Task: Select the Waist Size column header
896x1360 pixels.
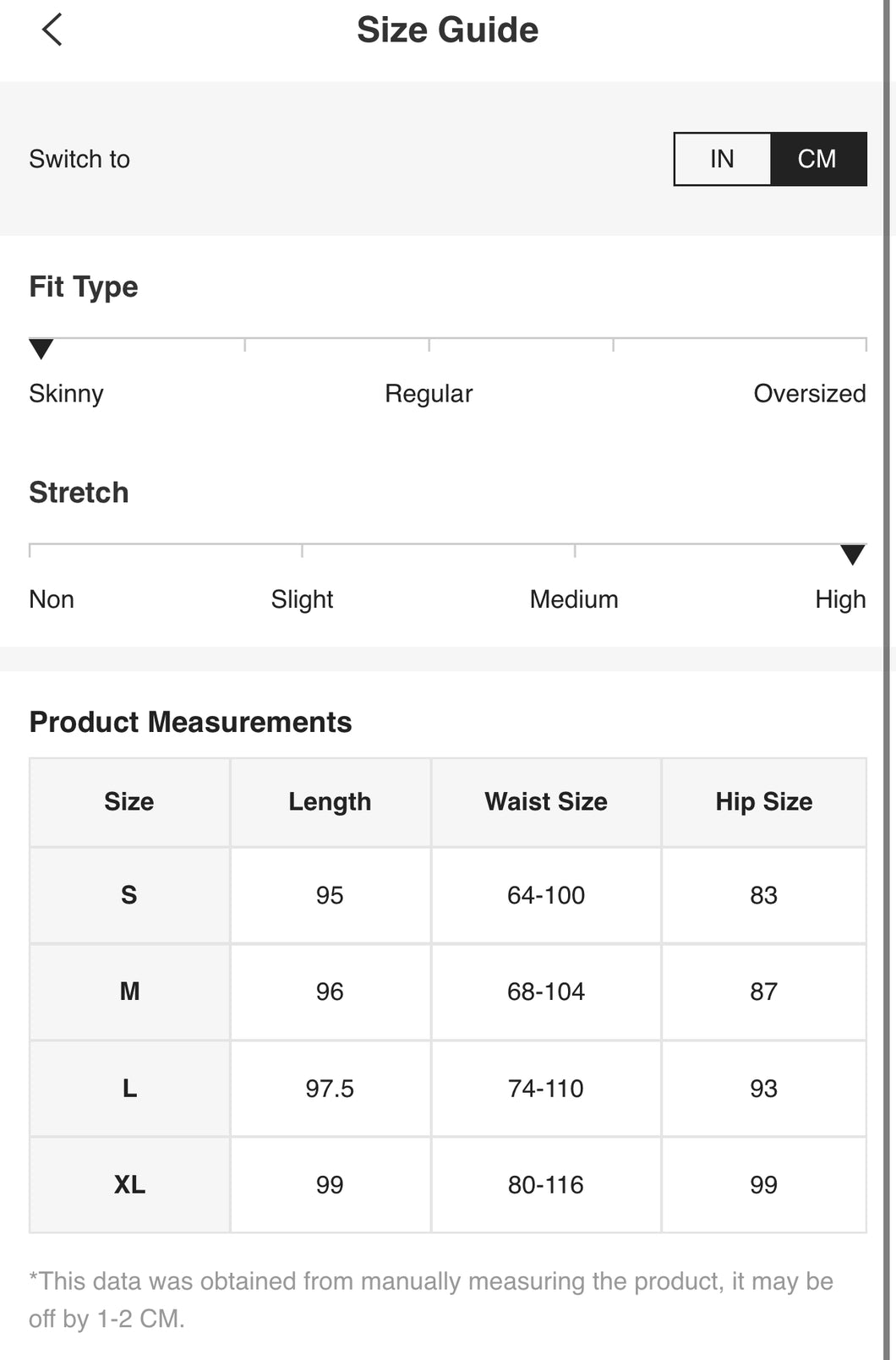Action: [546, 802]
